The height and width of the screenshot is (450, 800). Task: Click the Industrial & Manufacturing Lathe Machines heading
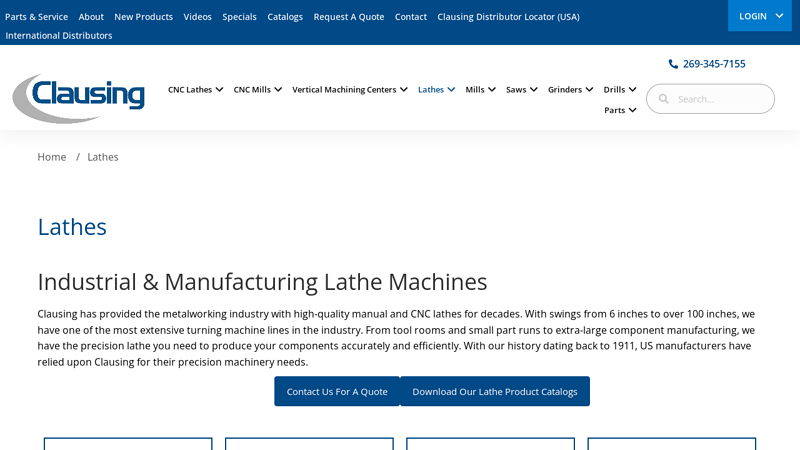click(262, 282)
